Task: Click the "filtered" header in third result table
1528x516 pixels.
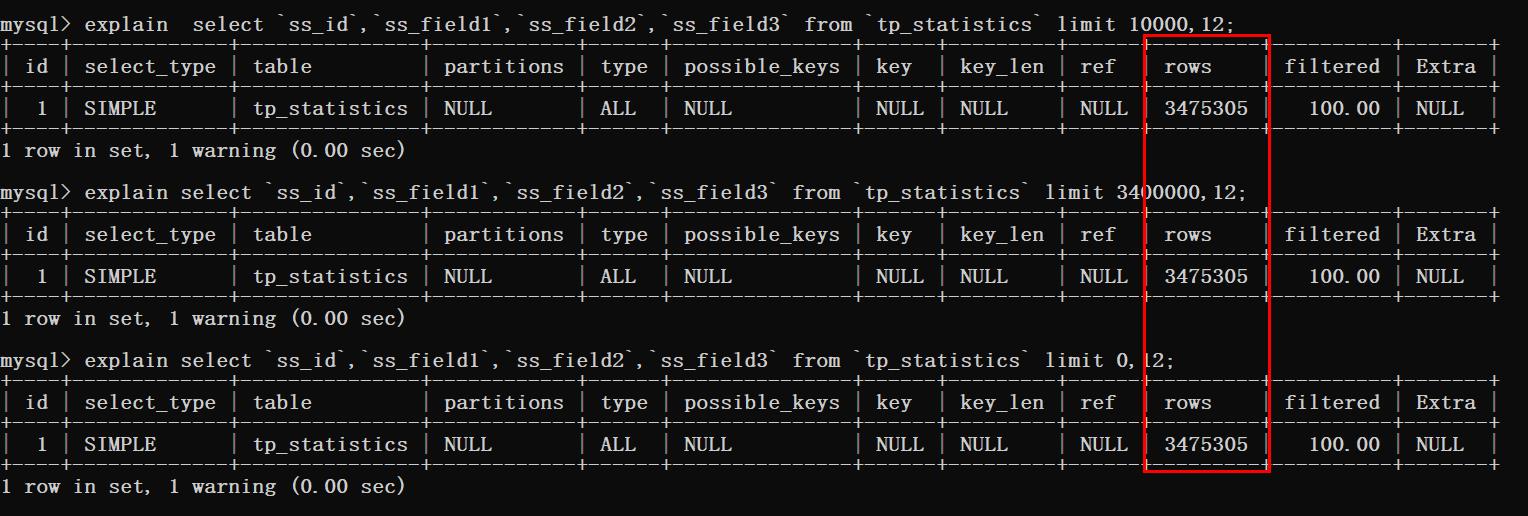Action: [x=1332, y=403]
